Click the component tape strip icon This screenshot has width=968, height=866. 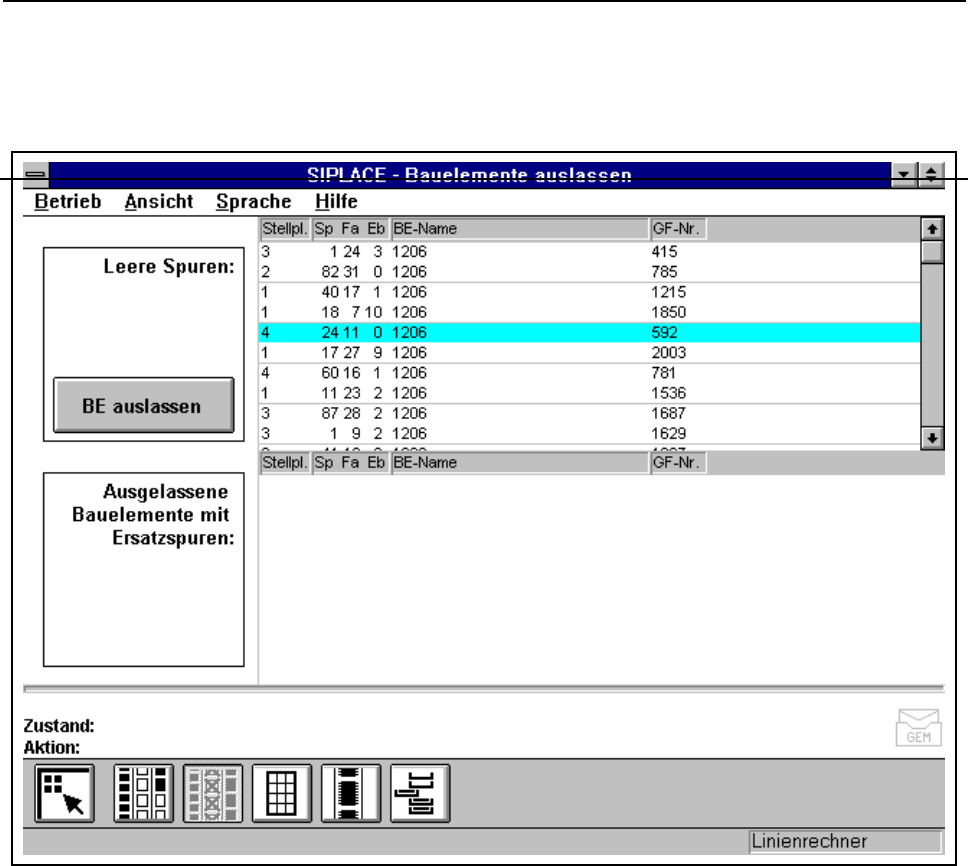point(351,793)
